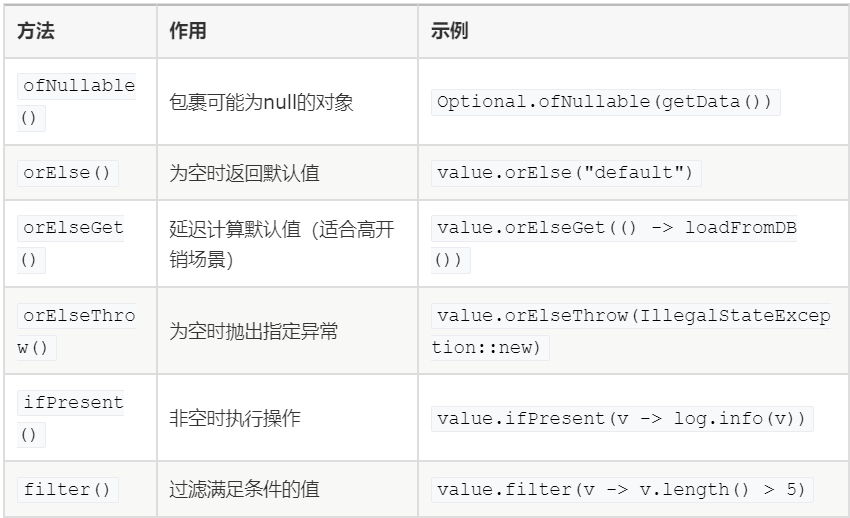Click the orElseGet() method code

tap(70, 244)
